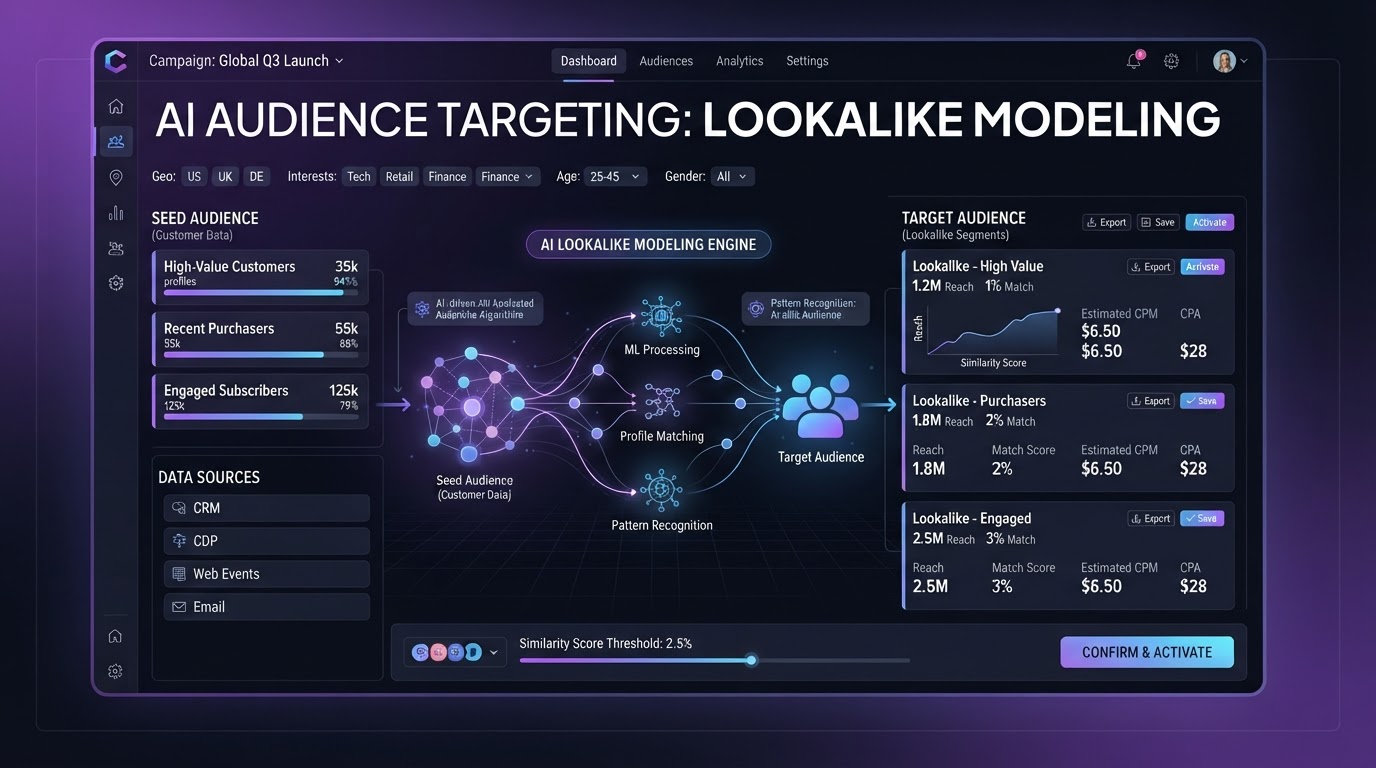Image resolution: width=1376 pixels, height=768 pixels.
Task: Click the round node icon labeled Pattern Recognition
Action: [x=661, y=490]
